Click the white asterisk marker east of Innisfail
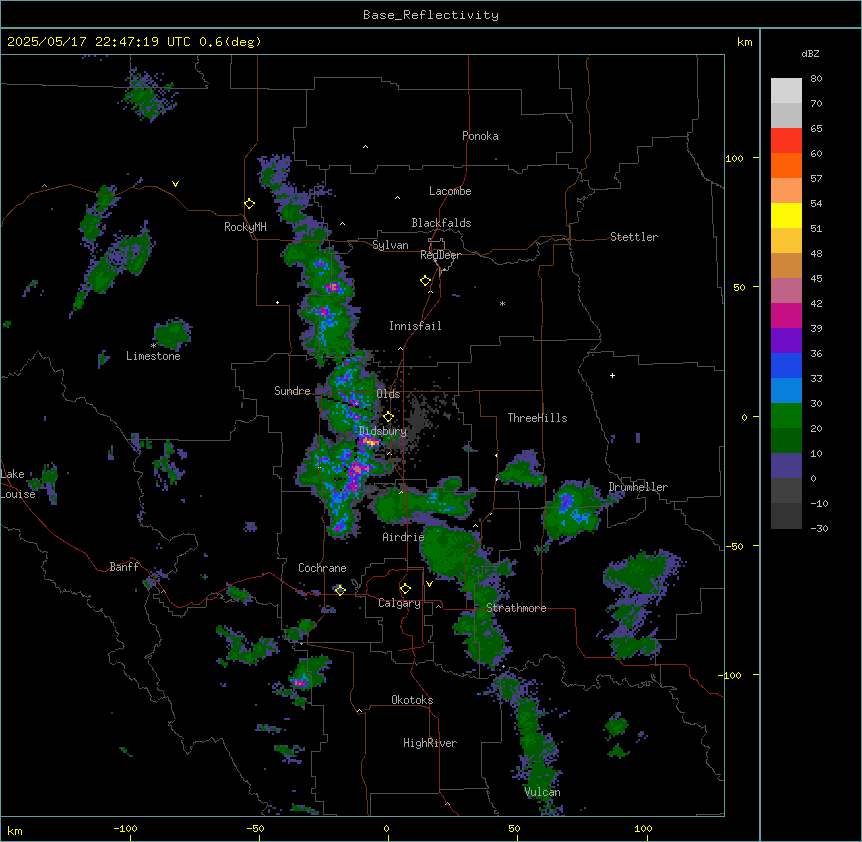 point(502,303)
